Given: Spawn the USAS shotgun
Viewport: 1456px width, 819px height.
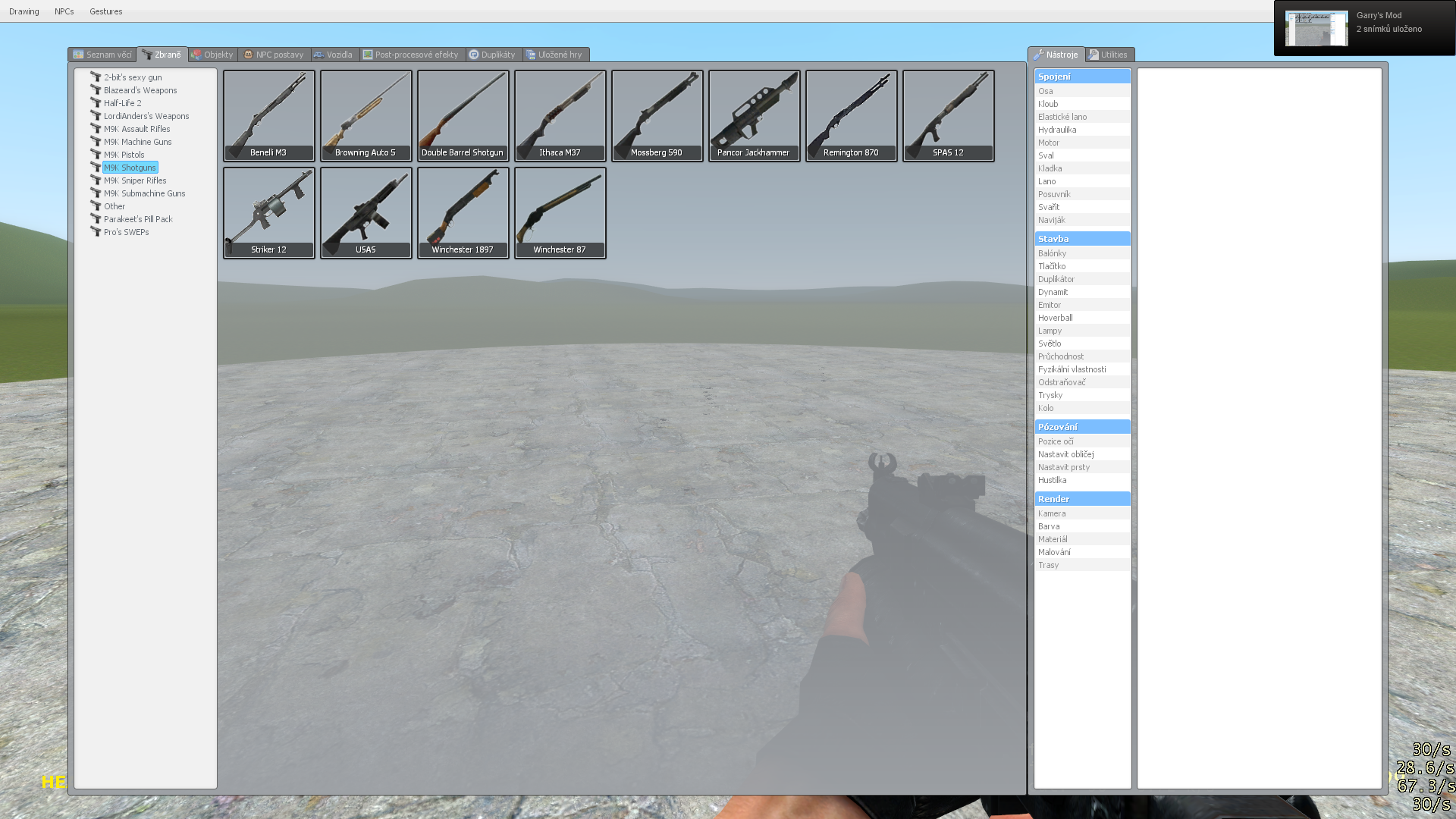Looking at the screenshot, I should 366,213.
